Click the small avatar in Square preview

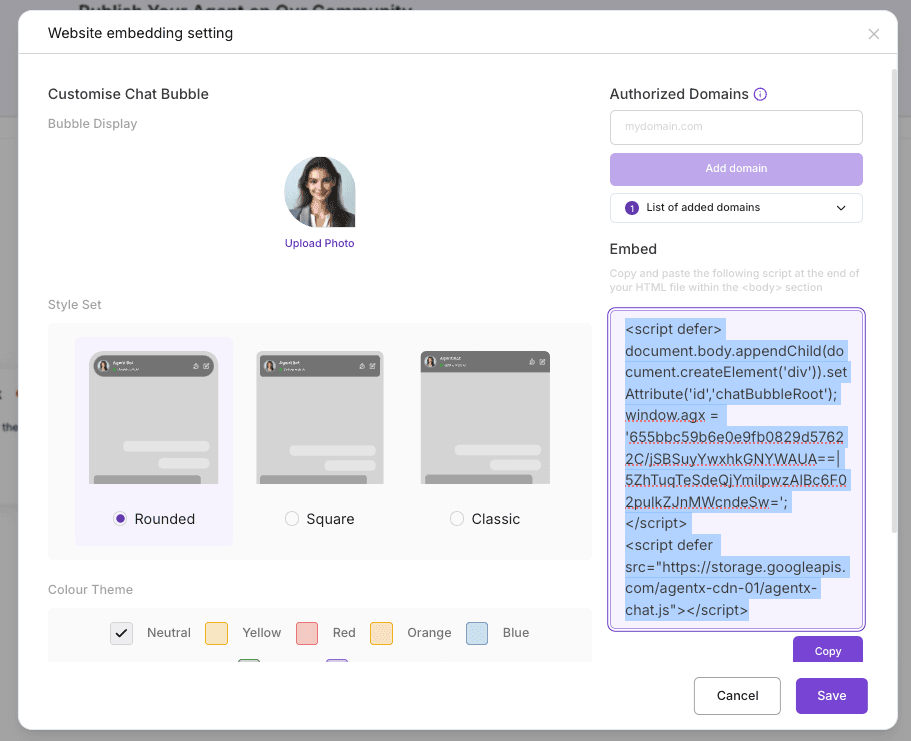pos(270,366)
